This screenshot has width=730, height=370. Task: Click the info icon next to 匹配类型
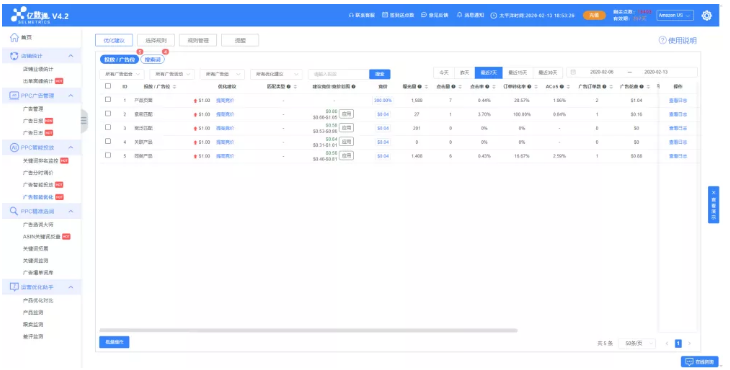289,87
